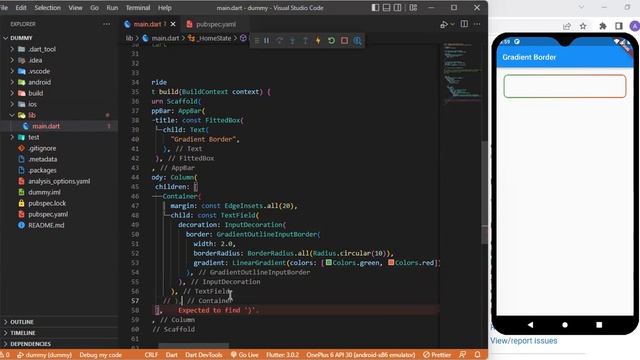Pause the debug session

[x=267, y=40]
